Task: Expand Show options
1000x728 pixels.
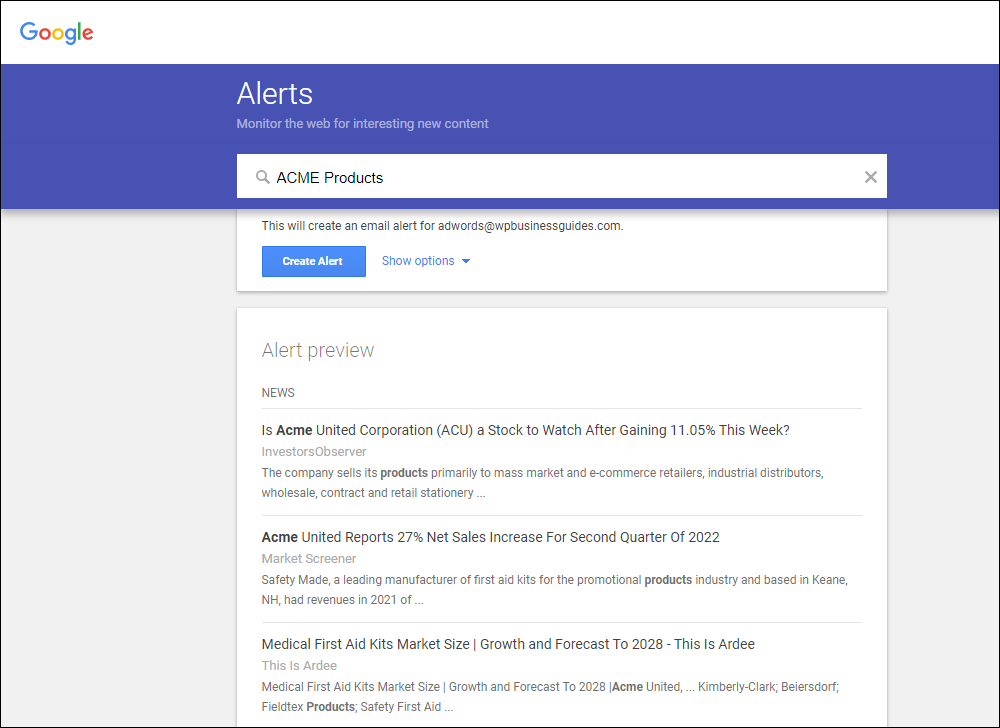Action: tap(425, 261)
